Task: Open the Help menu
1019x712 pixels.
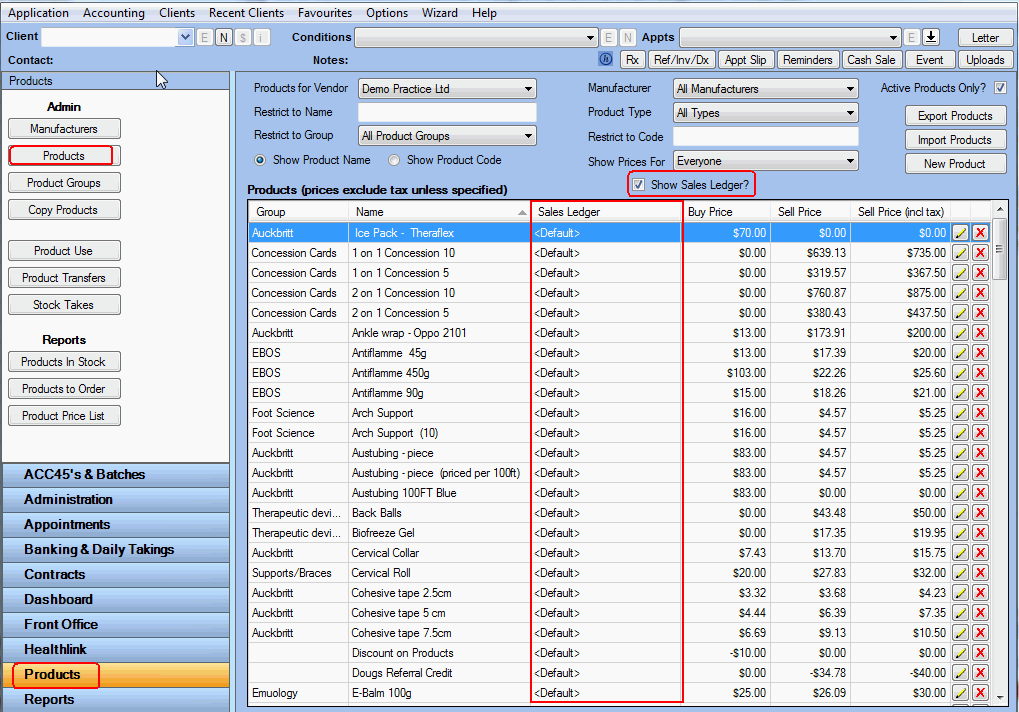Action: click(x=484, y=12)
